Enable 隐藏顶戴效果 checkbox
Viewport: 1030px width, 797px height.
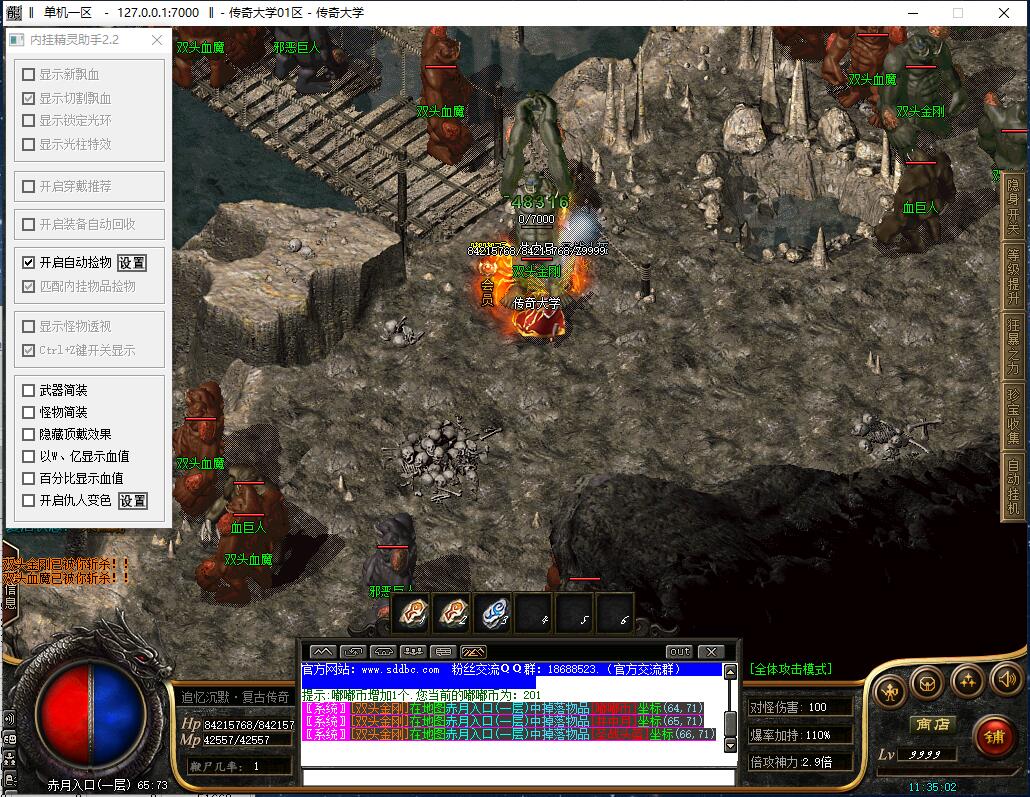click(x=28, y=434)
